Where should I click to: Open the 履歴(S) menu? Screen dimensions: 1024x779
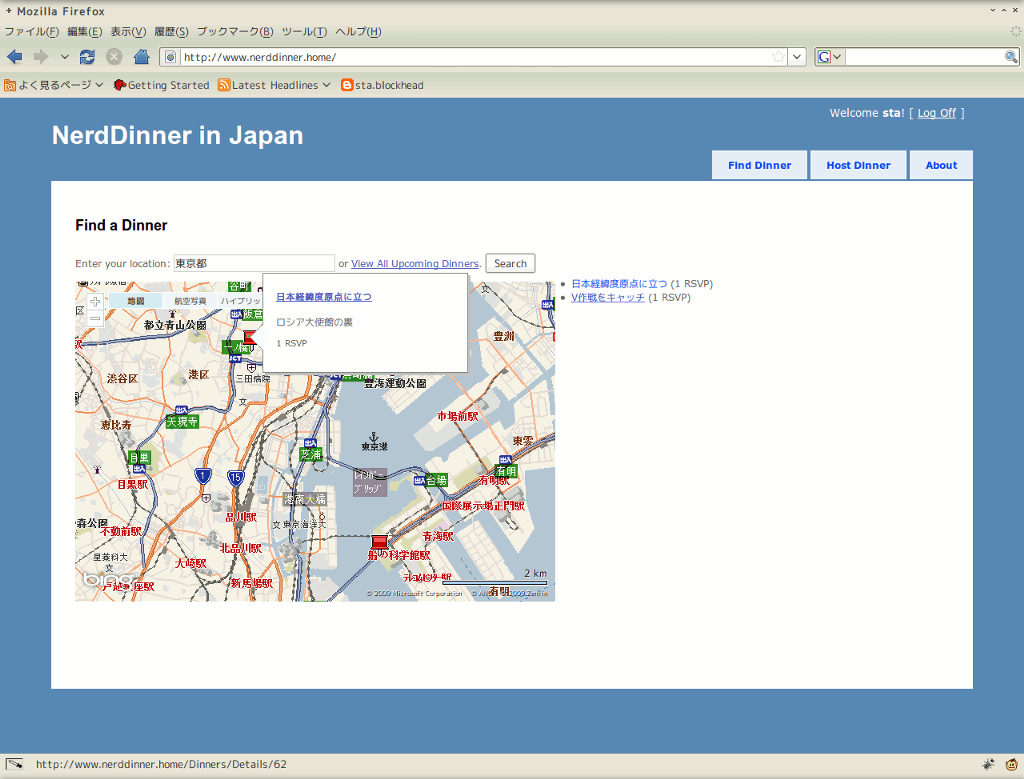coord(171,31)
